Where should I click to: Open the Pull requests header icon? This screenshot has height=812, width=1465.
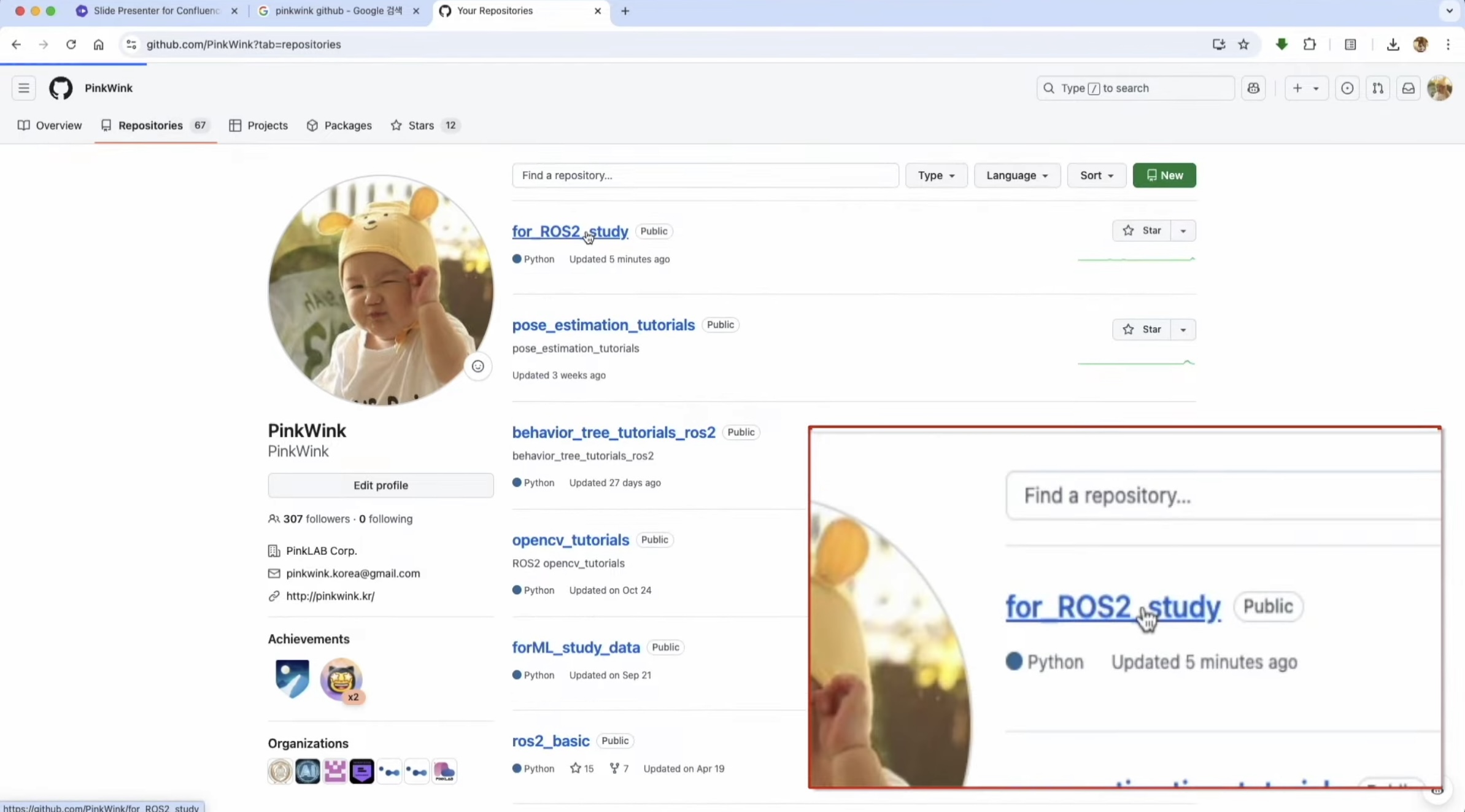(x=1377, y=88)
